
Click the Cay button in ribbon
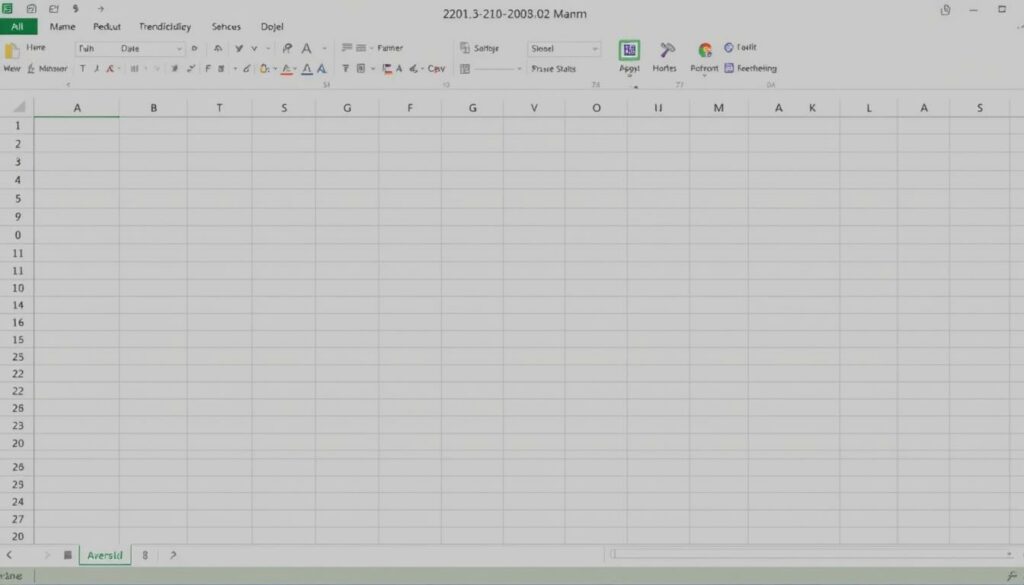pyautogui.click(x=436, y=69)
